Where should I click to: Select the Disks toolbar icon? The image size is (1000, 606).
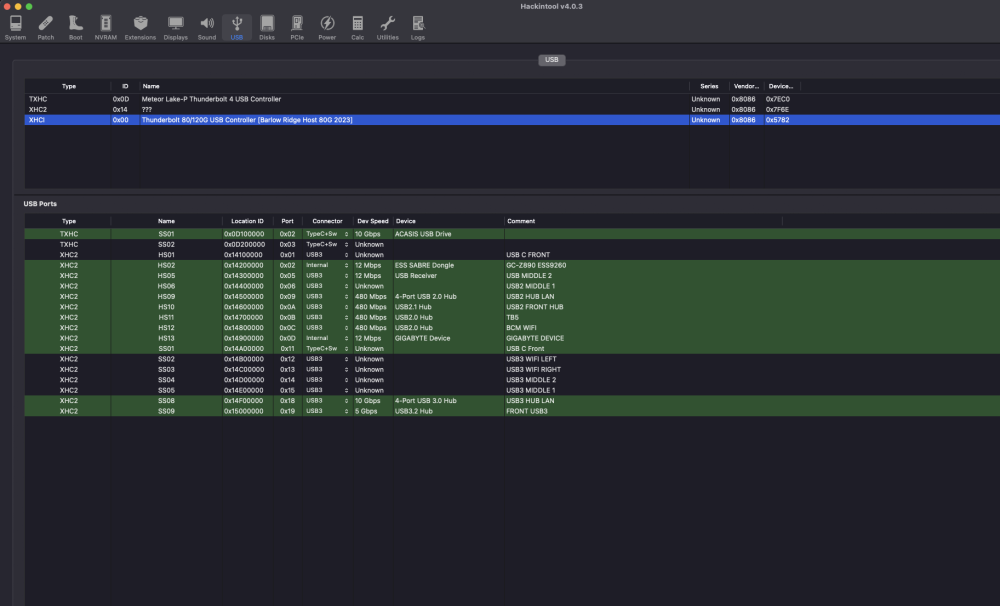point(267,27)
